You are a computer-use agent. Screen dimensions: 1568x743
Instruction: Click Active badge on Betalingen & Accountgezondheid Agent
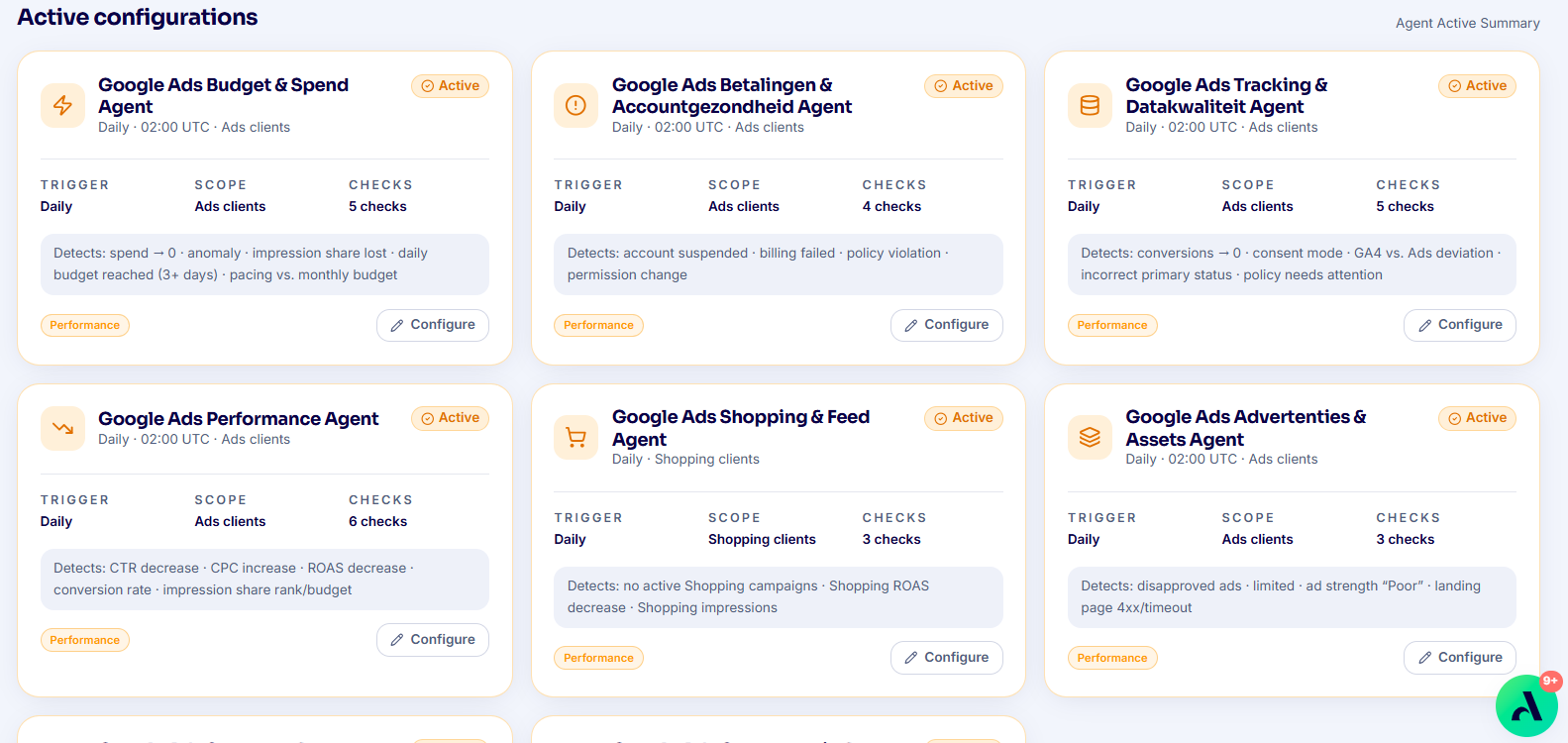pos(964,86)
